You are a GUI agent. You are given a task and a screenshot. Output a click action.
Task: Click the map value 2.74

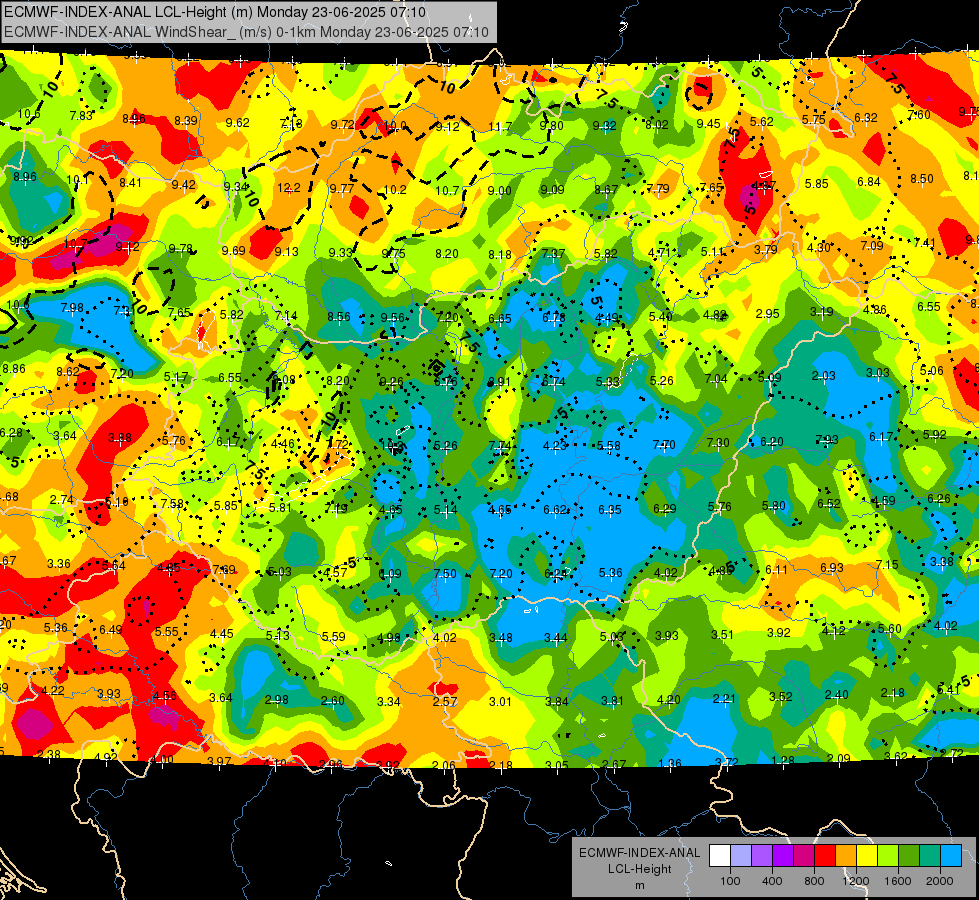pos(62,500)
